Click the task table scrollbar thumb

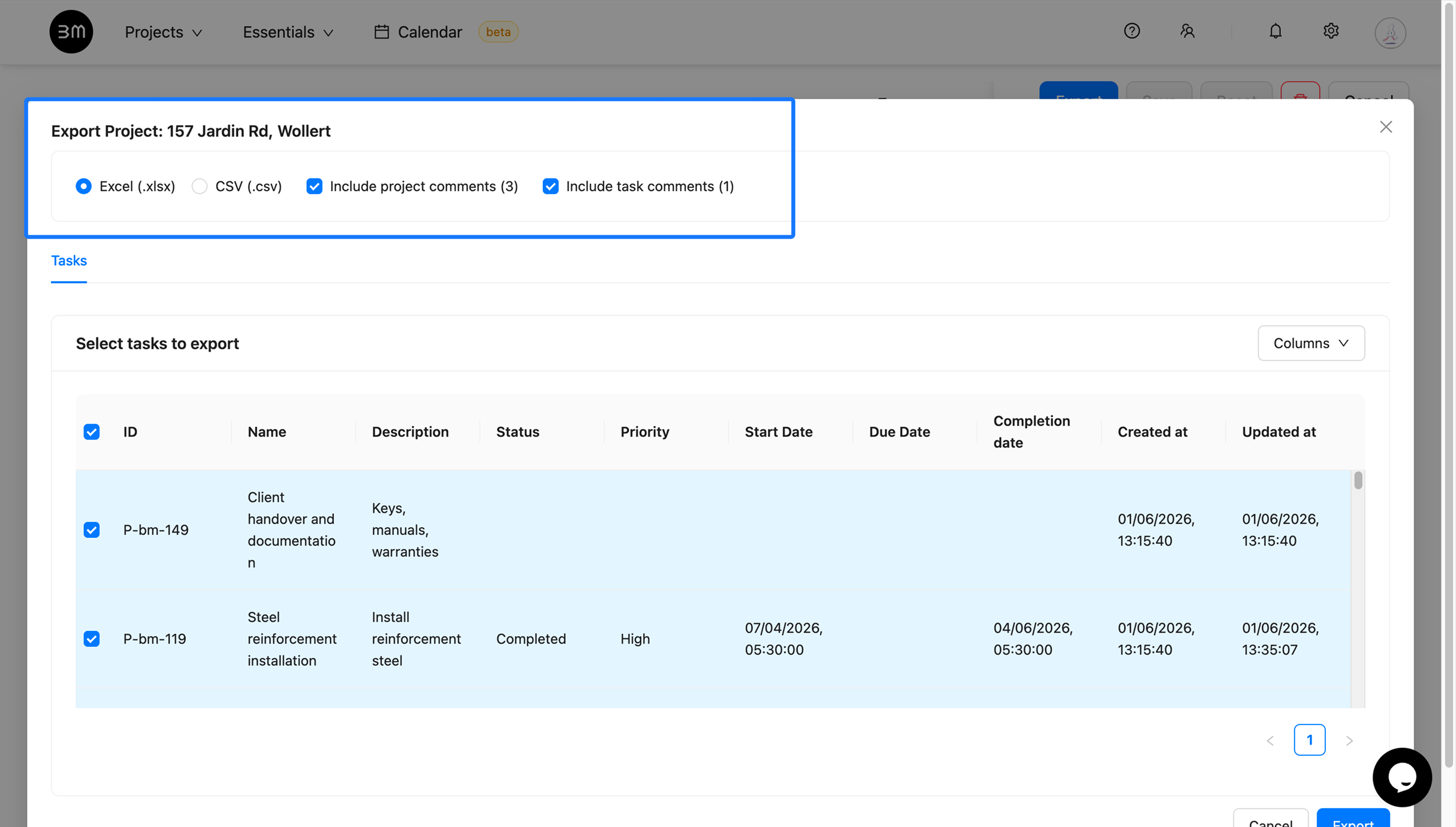1357,480
